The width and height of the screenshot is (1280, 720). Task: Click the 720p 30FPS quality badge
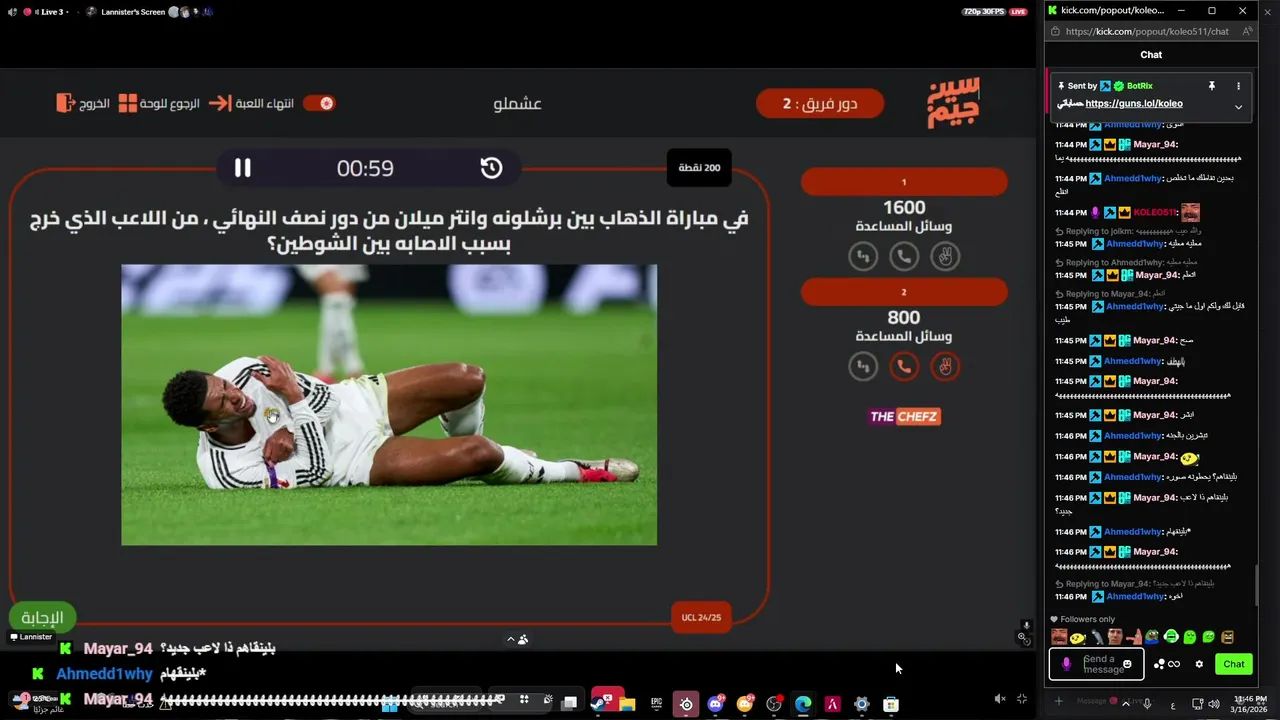click(x=984, y=12)
